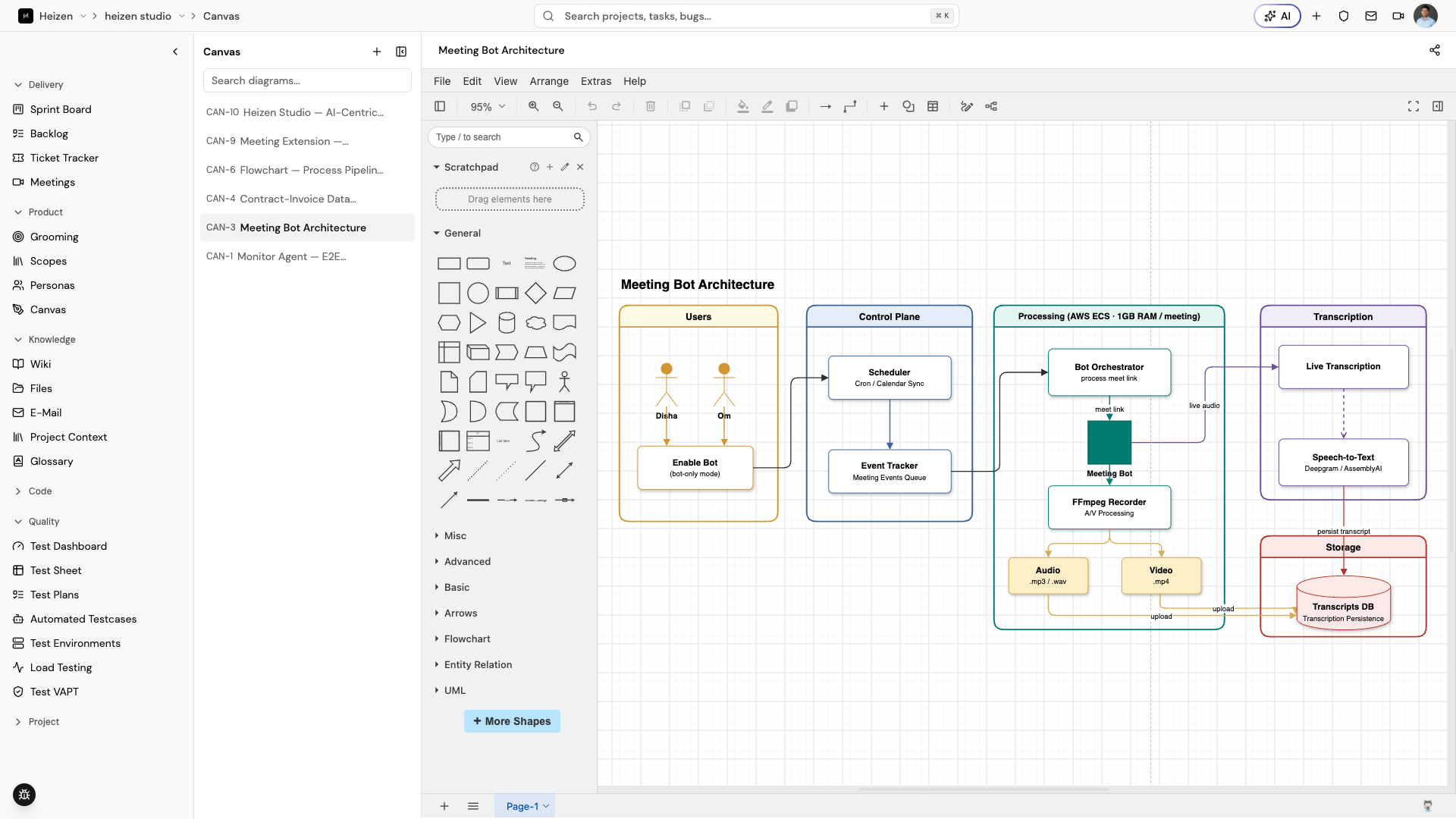Screen dimensions: 1456x819
Task: Toggle the format panel icon at right
Action: point(1438,107)
